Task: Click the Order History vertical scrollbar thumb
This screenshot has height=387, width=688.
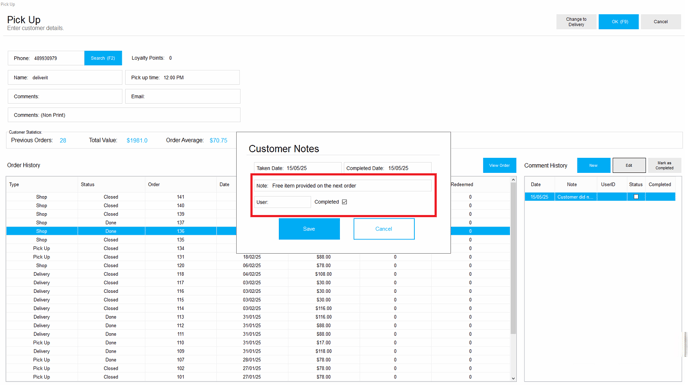Action: coord(513,259)
